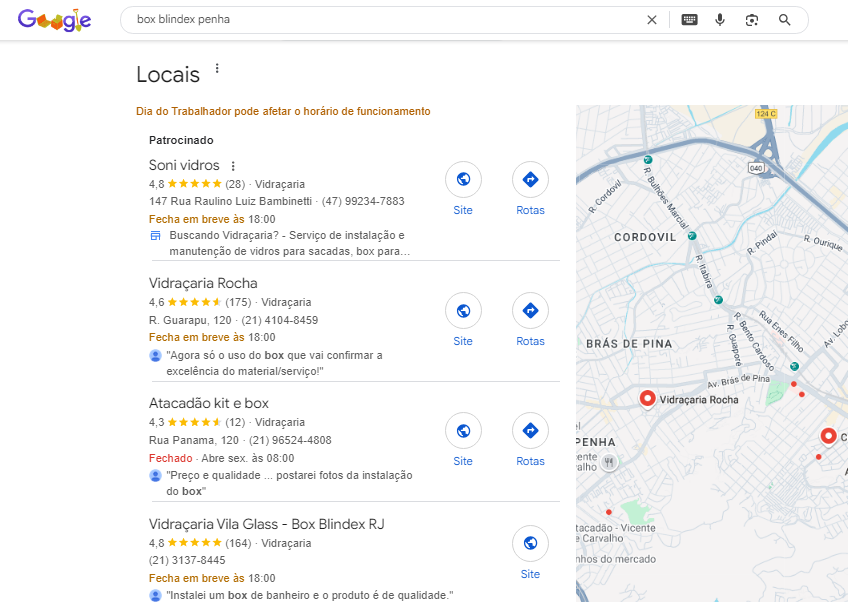Image resolution: width=848 pixels, height=602 pixels.
Task: Click the restaurant marker on the map
Action: click(609, 462)
